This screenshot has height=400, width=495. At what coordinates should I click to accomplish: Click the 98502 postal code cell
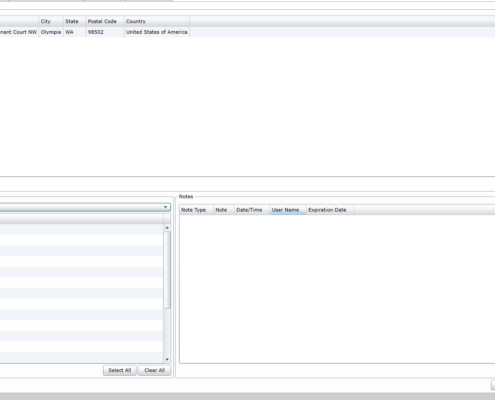(105, 32)
